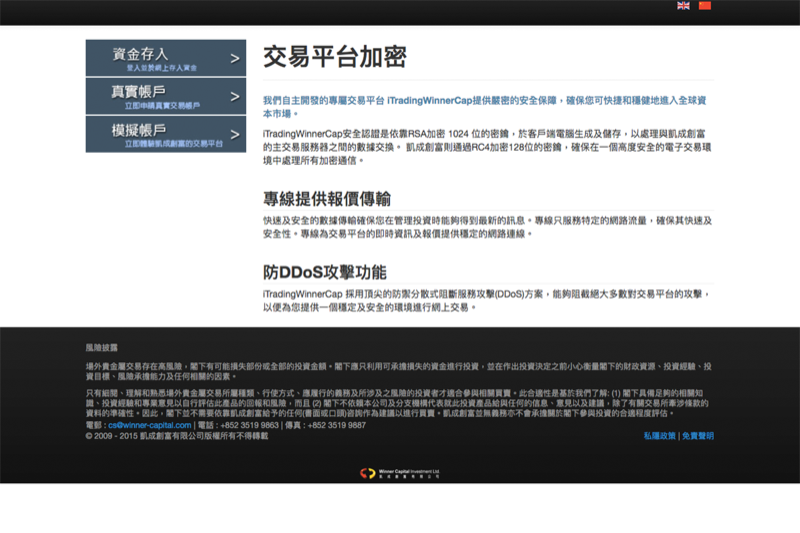Open the 真實帳戶 sidebar menu item

tap(166, 96)
